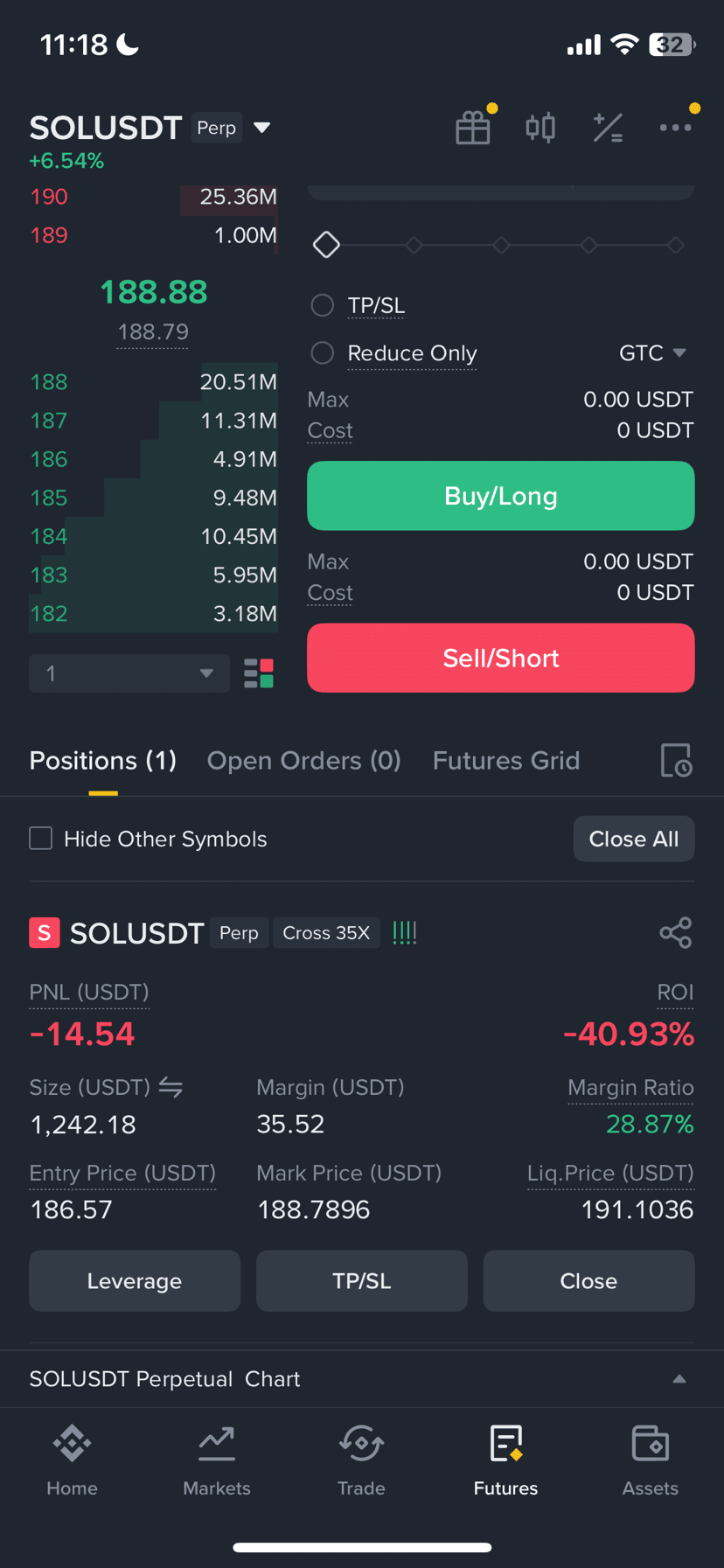Open order history icon beside Futures Grid

click(676, 761)
